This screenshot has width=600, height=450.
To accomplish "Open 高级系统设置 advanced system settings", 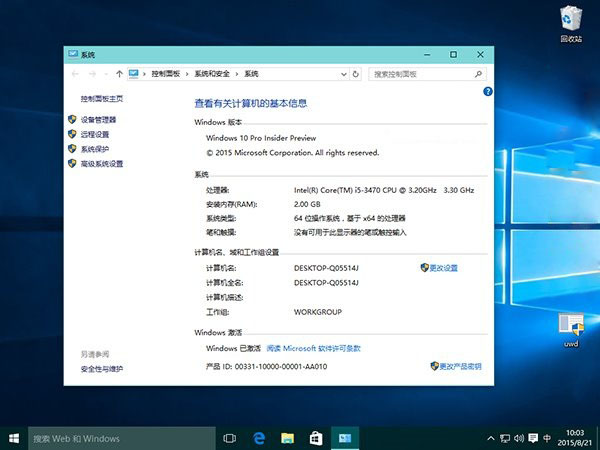I will tap(101, 164).
